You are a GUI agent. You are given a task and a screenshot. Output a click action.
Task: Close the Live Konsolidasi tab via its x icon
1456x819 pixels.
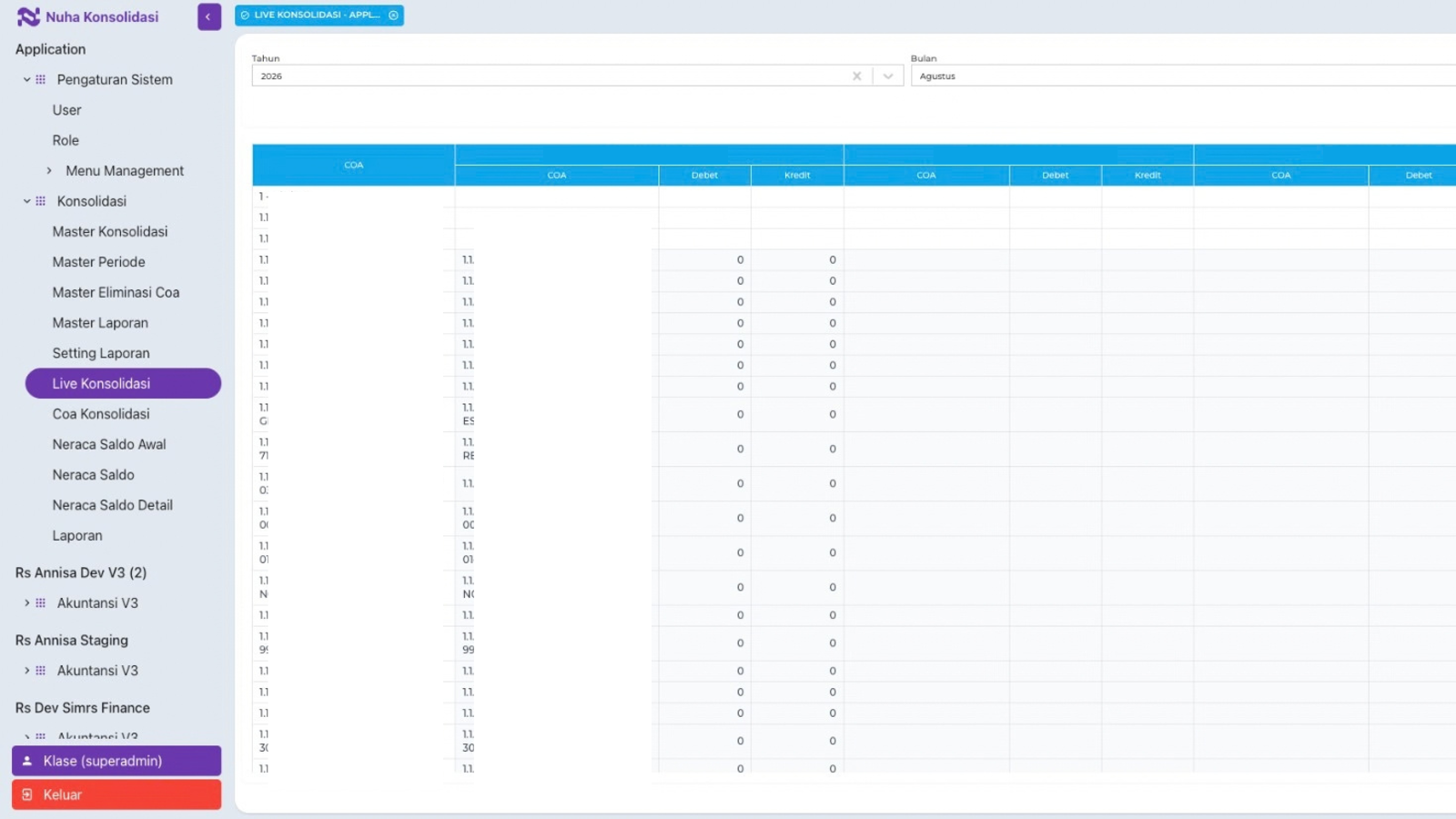393,15
